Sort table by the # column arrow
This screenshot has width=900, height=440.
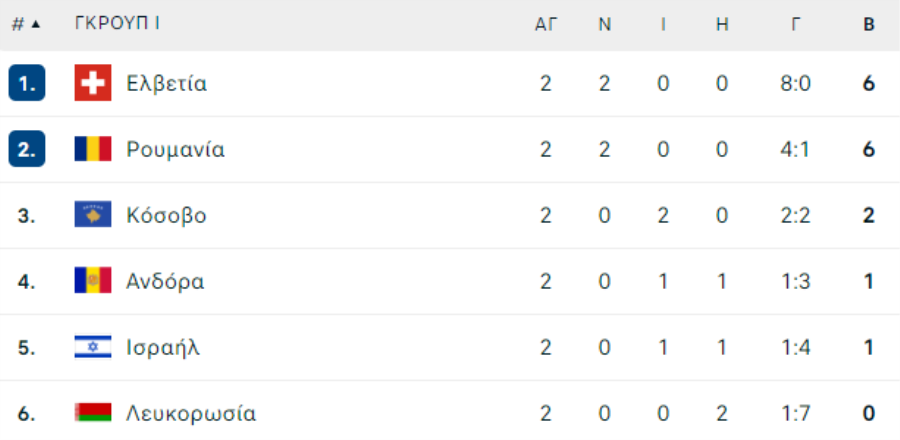pyautogui.click(x=36, y=25)
